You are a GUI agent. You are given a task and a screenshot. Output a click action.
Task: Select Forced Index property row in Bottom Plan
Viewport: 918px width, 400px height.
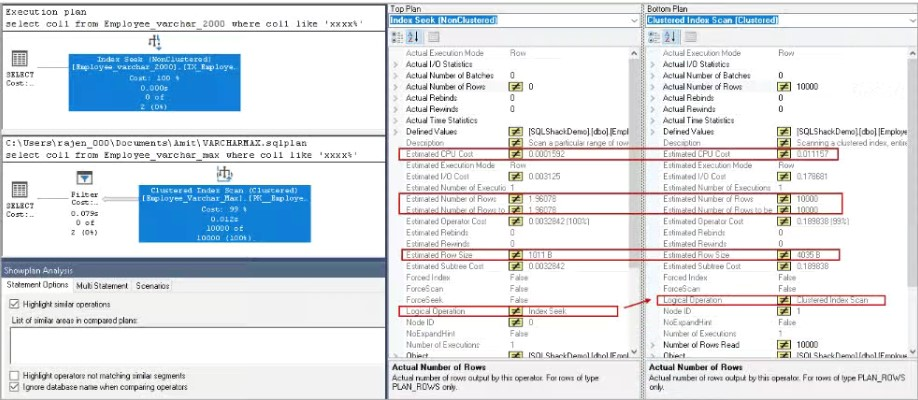point(777,278)
